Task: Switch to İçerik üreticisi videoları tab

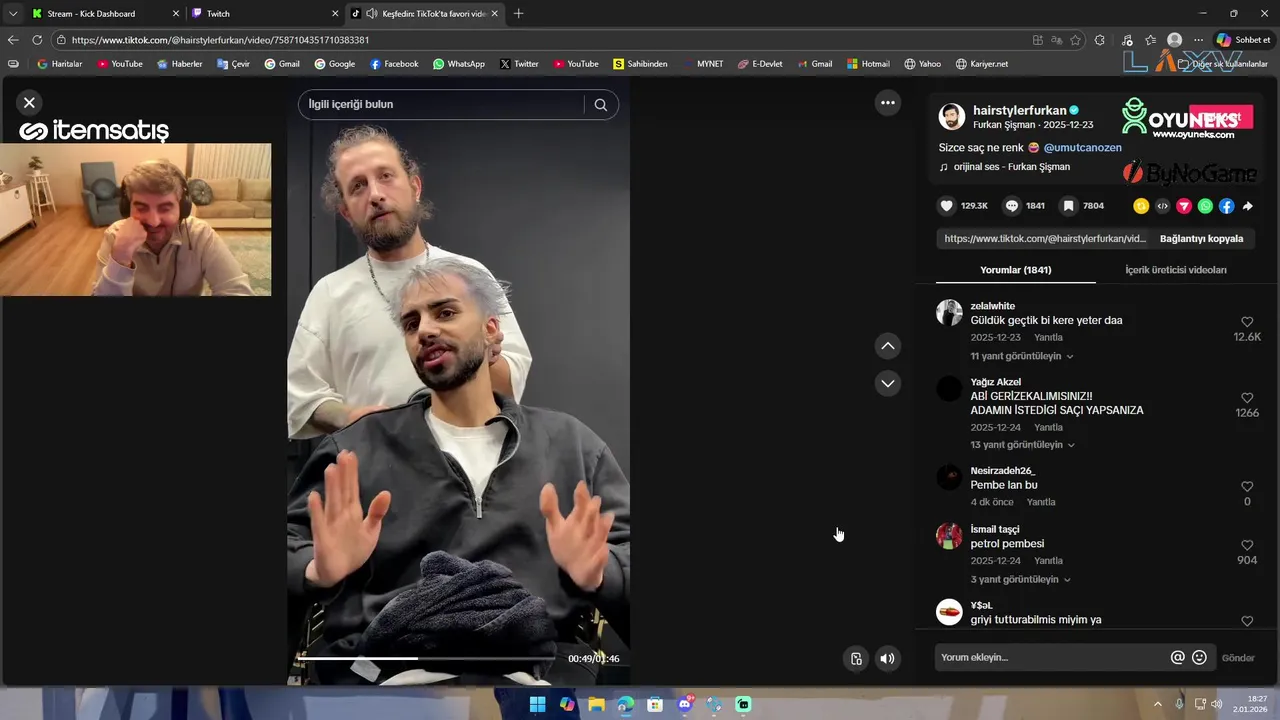Action: [x=1175, y=270]
